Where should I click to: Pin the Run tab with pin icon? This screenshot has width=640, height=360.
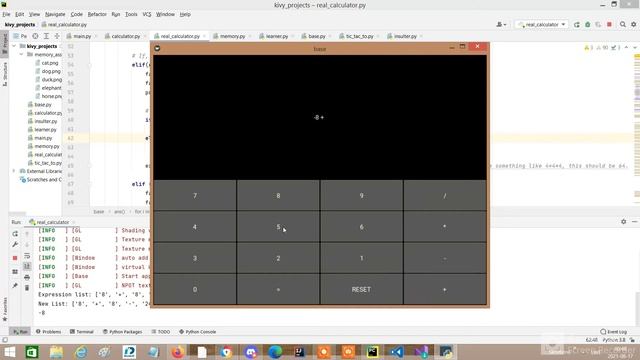pyautogui.click(x=15, y=285)
